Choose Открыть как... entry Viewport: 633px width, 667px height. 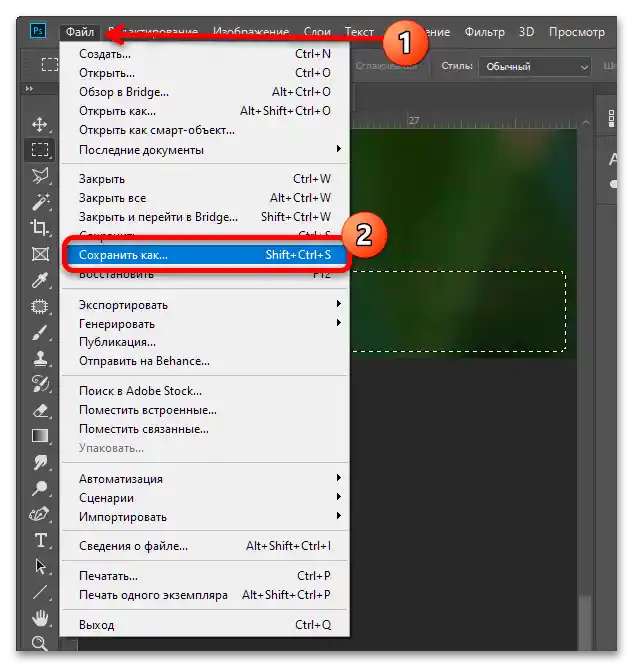pos(205,111)
